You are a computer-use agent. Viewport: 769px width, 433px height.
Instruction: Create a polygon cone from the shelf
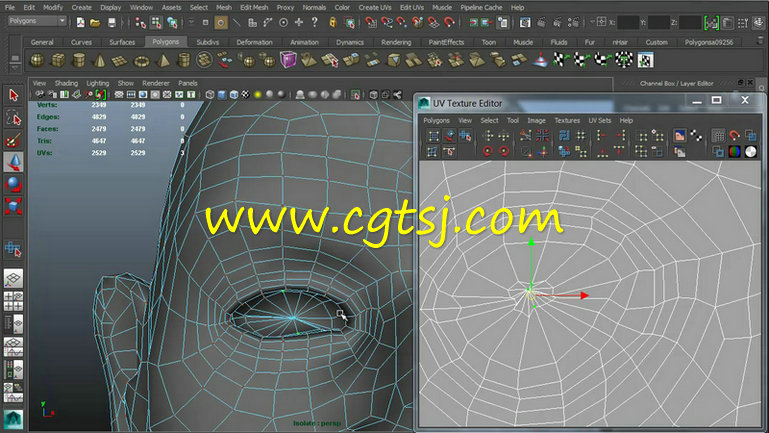(99, 61)
